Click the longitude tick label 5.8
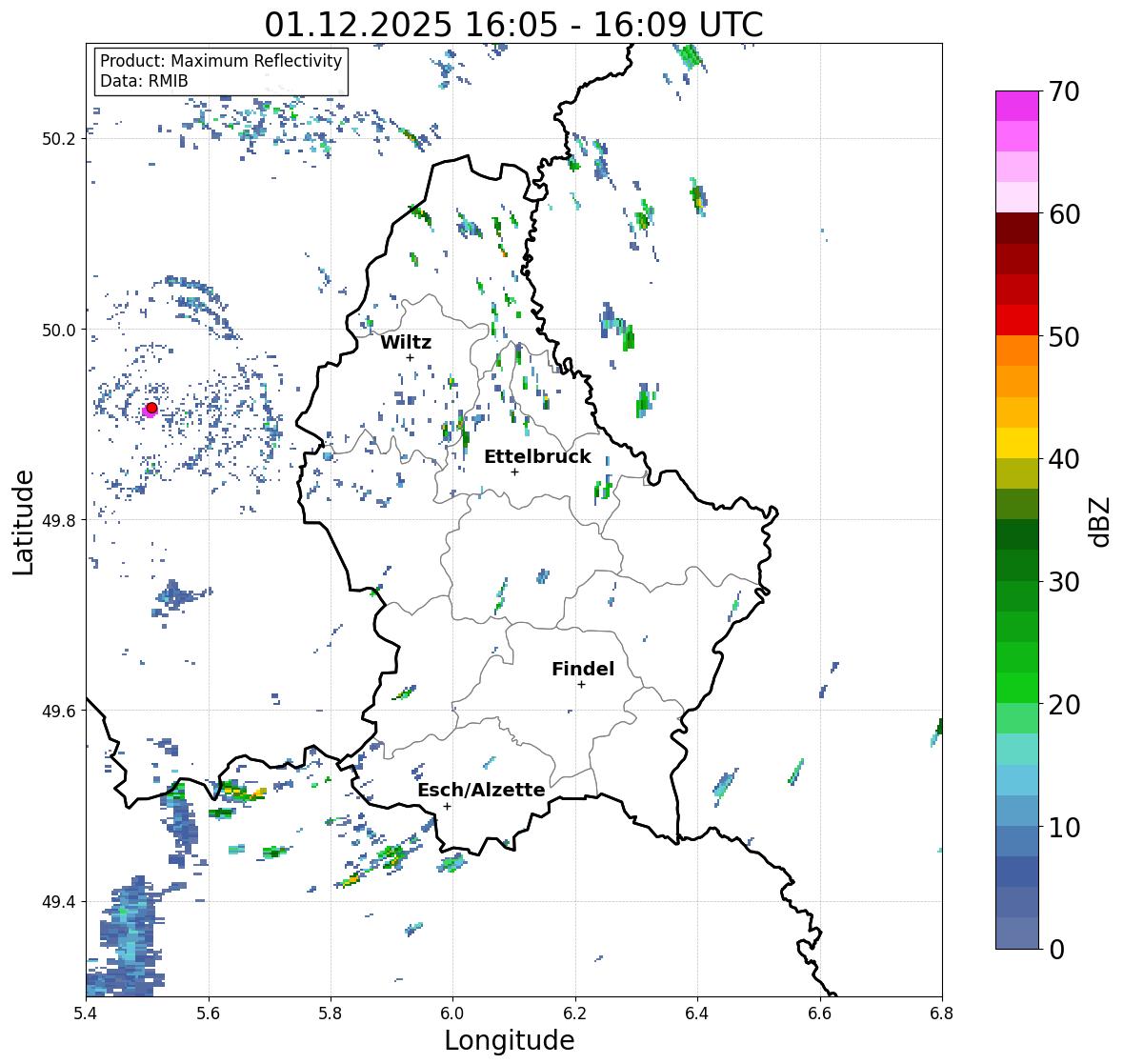Screen dimensions: 1123x1064 (x=331, y=1014)
